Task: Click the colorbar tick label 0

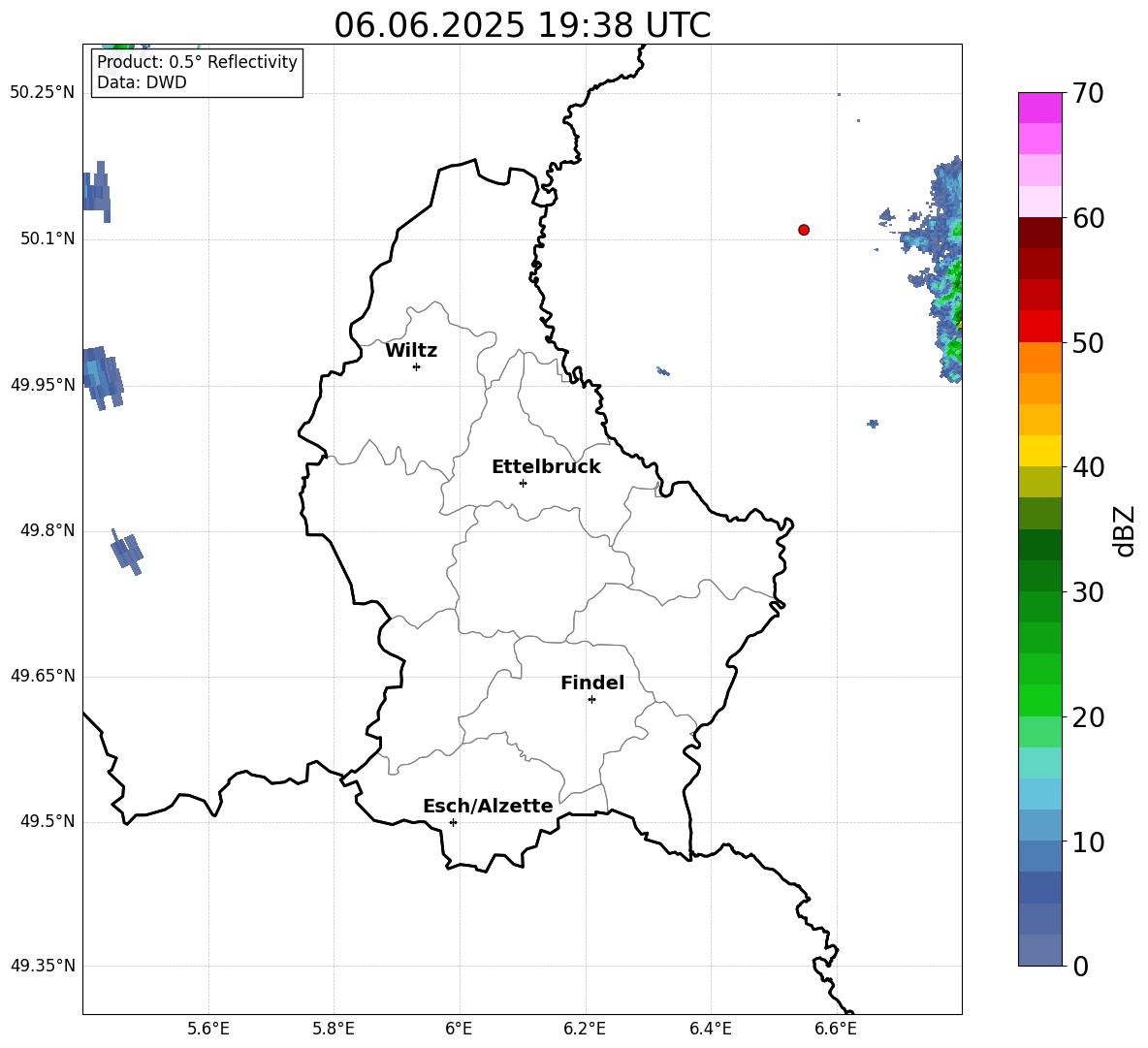Action: pyautogui.click(x=1081, y=966)
